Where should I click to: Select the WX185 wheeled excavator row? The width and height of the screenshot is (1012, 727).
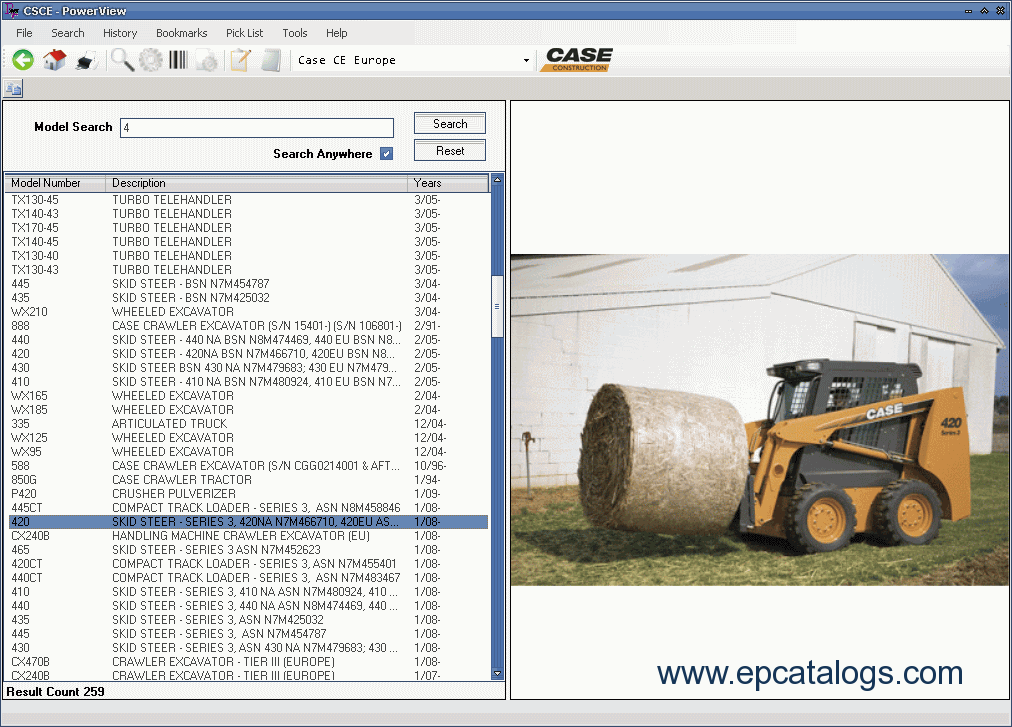[248, 410]
